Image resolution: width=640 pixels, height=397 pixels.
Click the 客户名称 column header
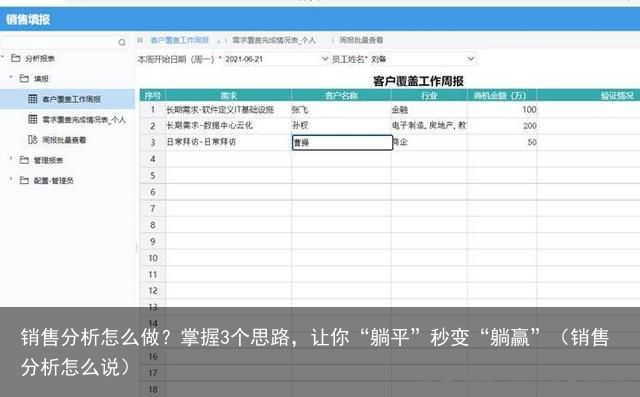coord(341,95)
